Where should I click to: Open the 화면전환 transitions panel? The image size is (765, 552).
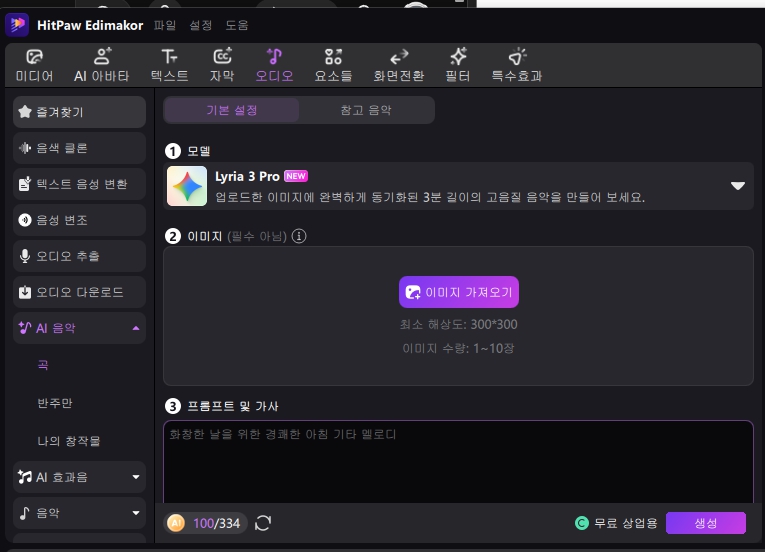point(399,65)
